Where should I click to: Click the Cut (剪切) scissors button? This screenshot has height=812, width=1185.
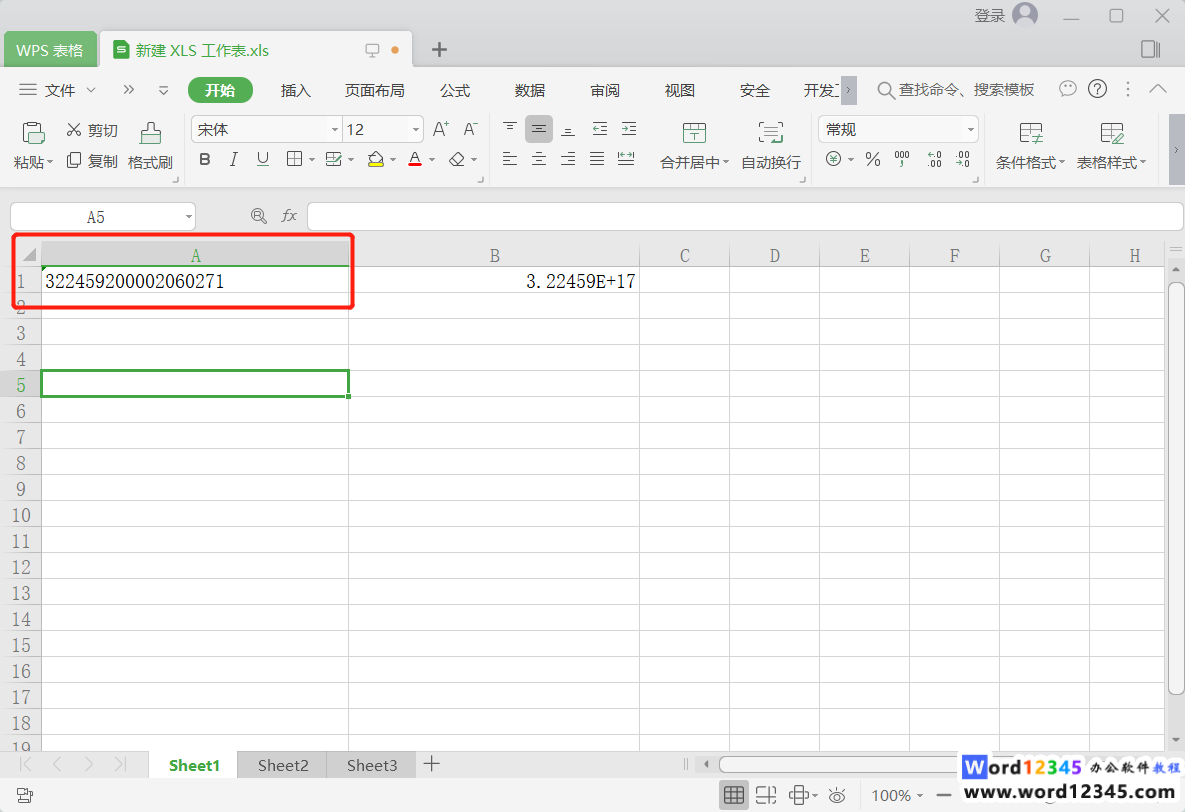pos(91,130)
